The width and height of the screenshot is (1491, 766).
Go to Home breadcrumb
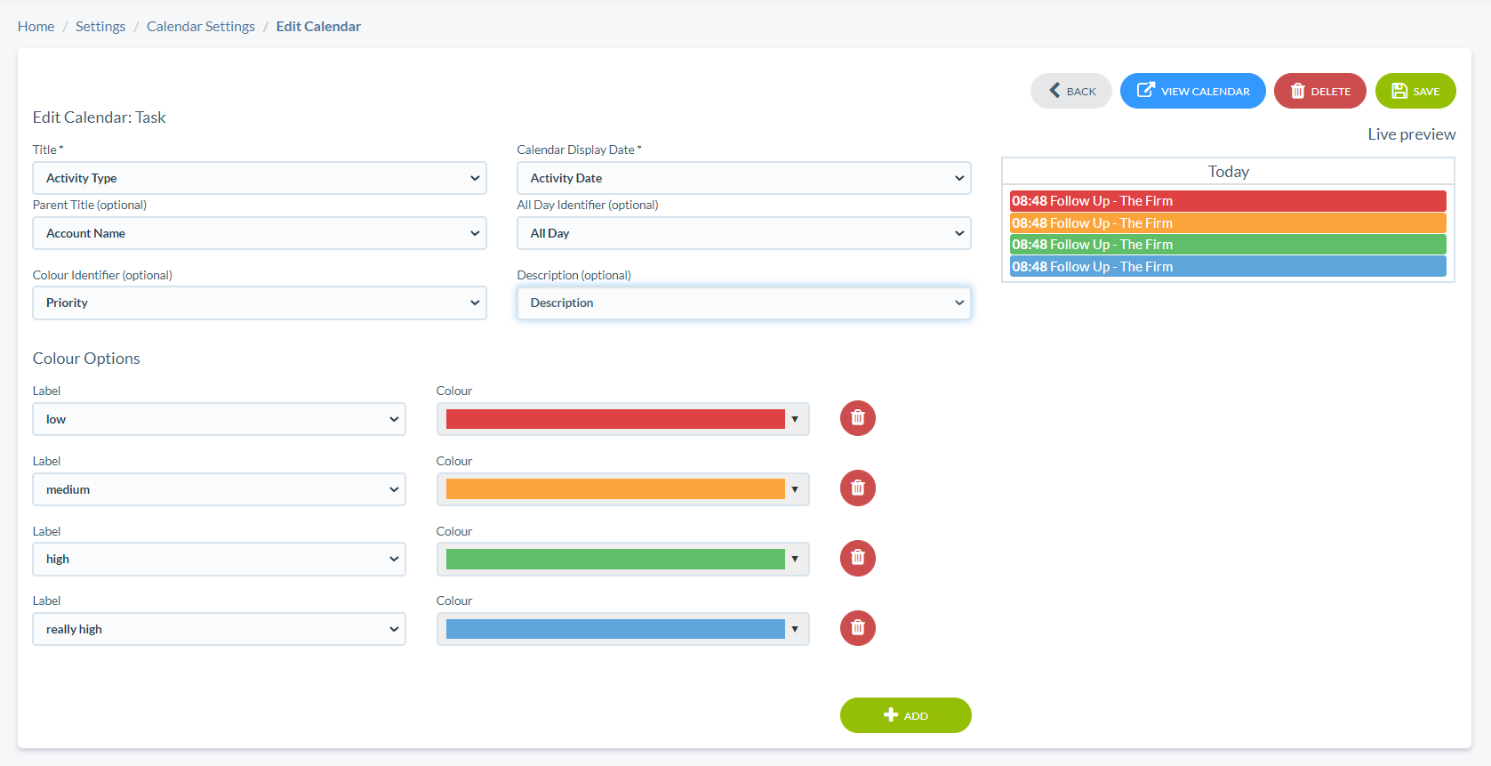click(36, 26)
